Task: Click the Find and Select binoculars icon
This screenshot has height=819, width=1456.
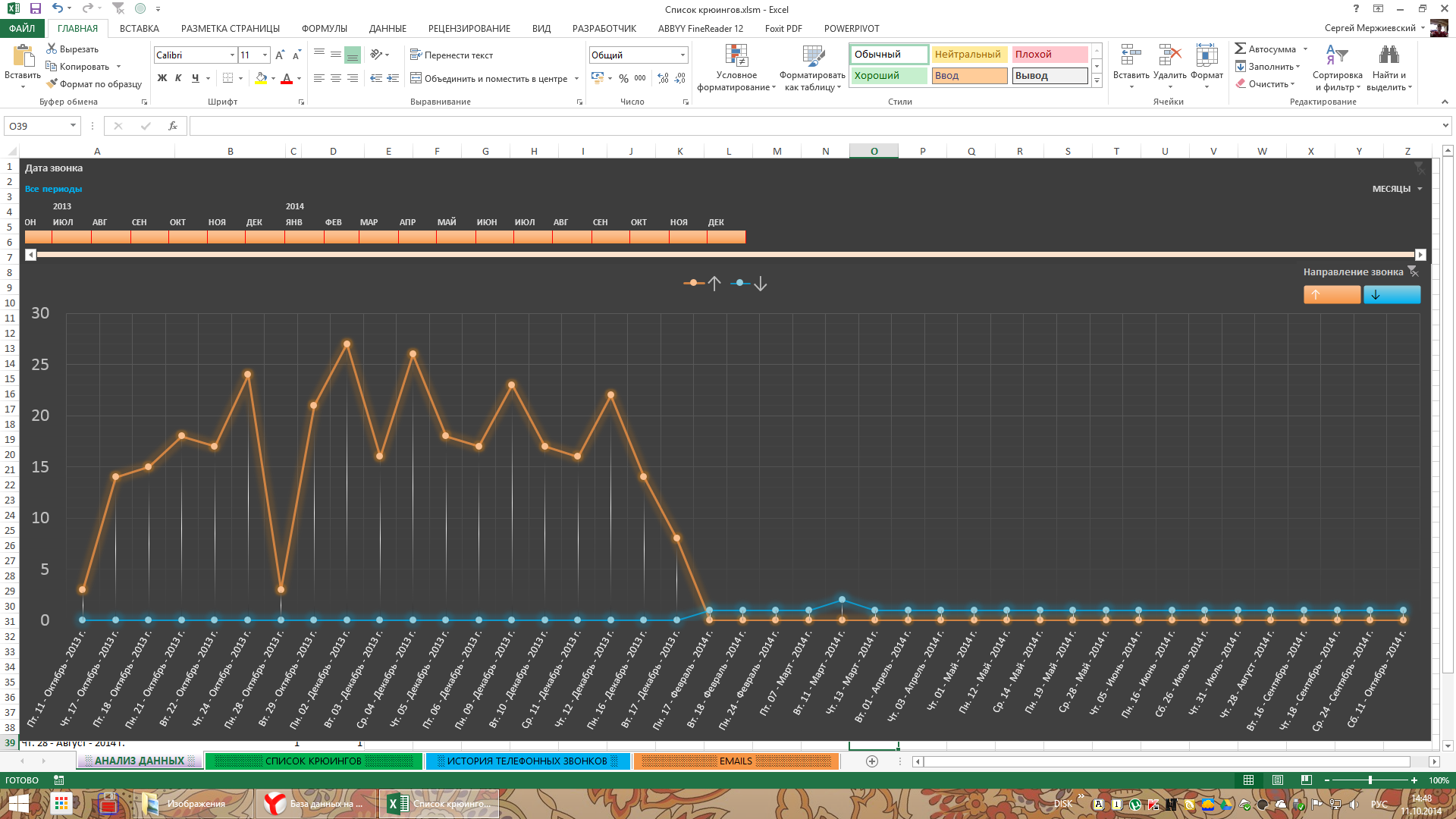Action: pyautogui.click(x=1389, y=55)
